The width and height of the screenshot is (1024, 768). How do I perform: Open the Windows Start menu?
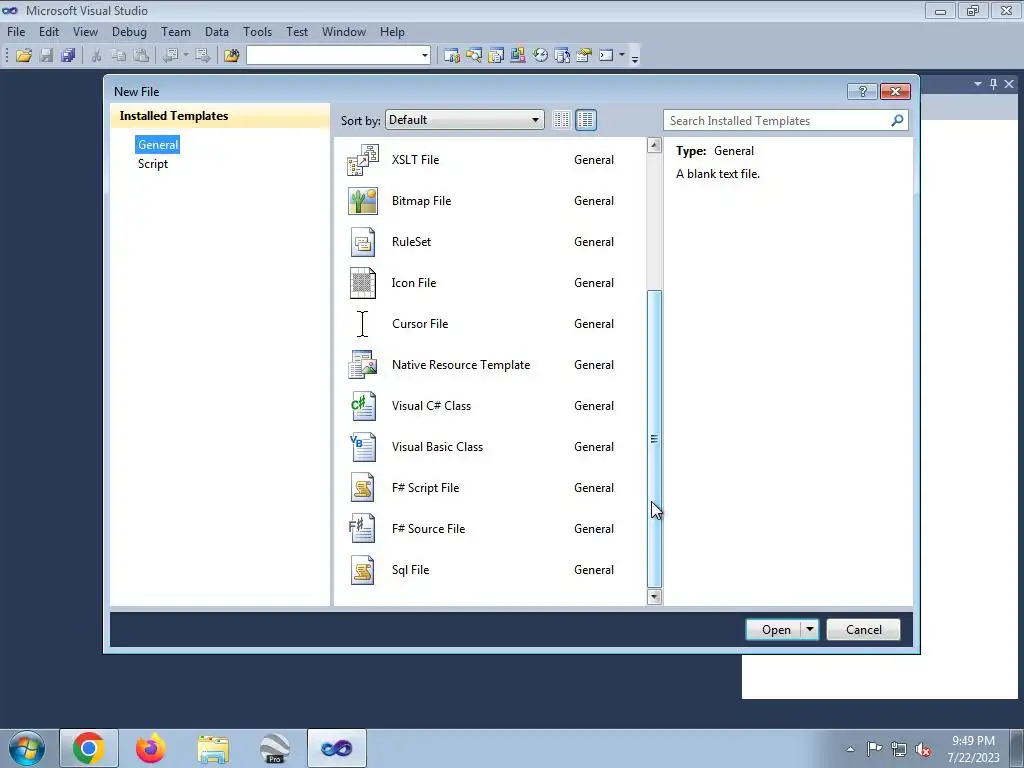tap(27, 748)
